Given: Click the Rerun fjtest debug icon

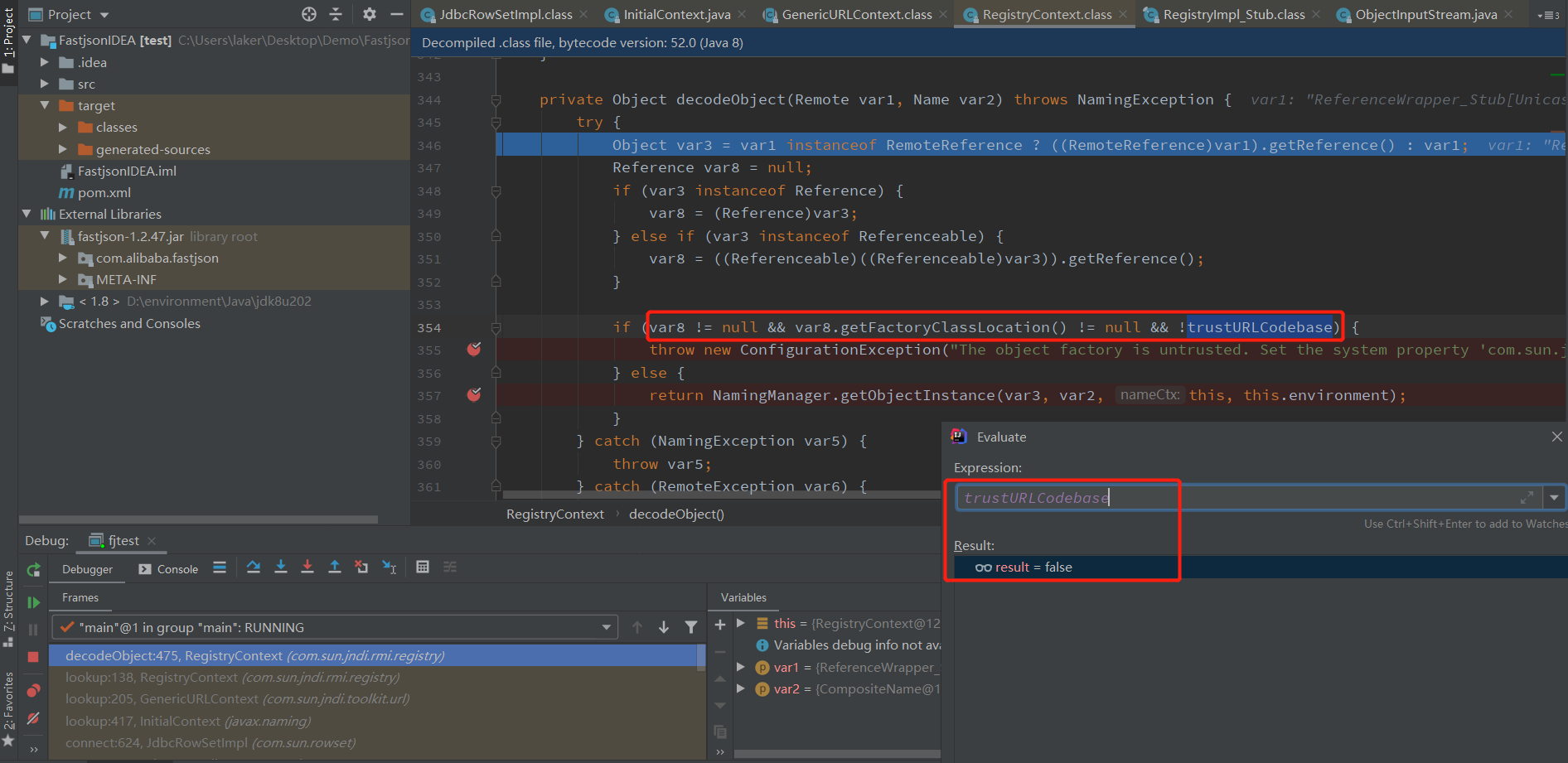Looking at the screenshot, I should [x=34, y=570].
